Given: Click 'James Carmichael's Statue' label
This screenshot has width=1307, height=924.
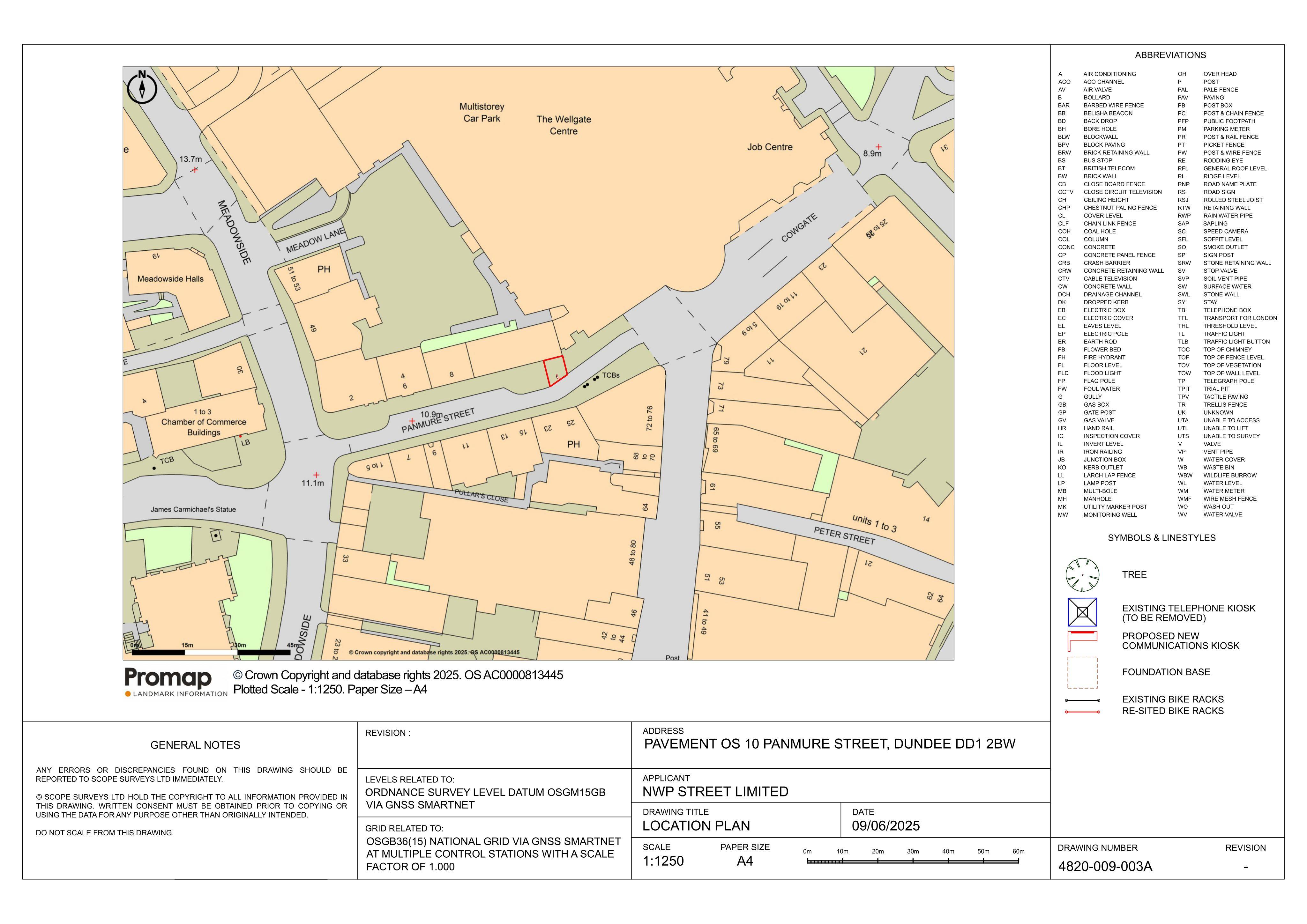Looking at the screenshot, I should click(x=193, y=510).
